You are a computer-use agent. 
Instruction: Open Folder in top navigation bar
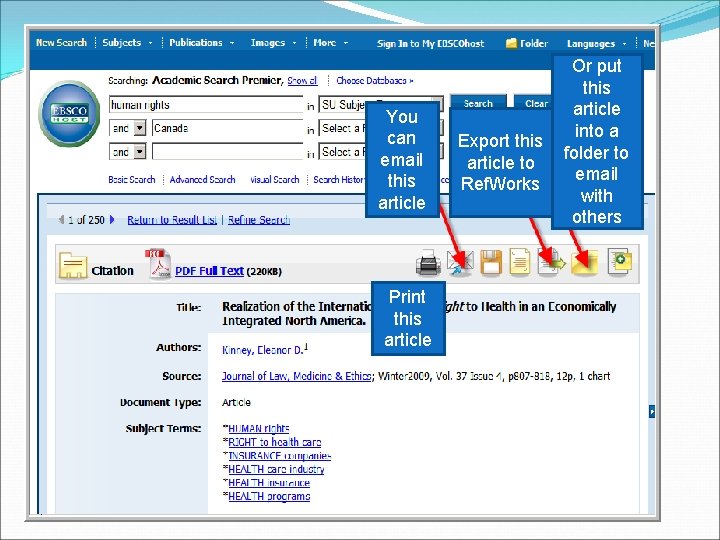click(x=527, y=43)
